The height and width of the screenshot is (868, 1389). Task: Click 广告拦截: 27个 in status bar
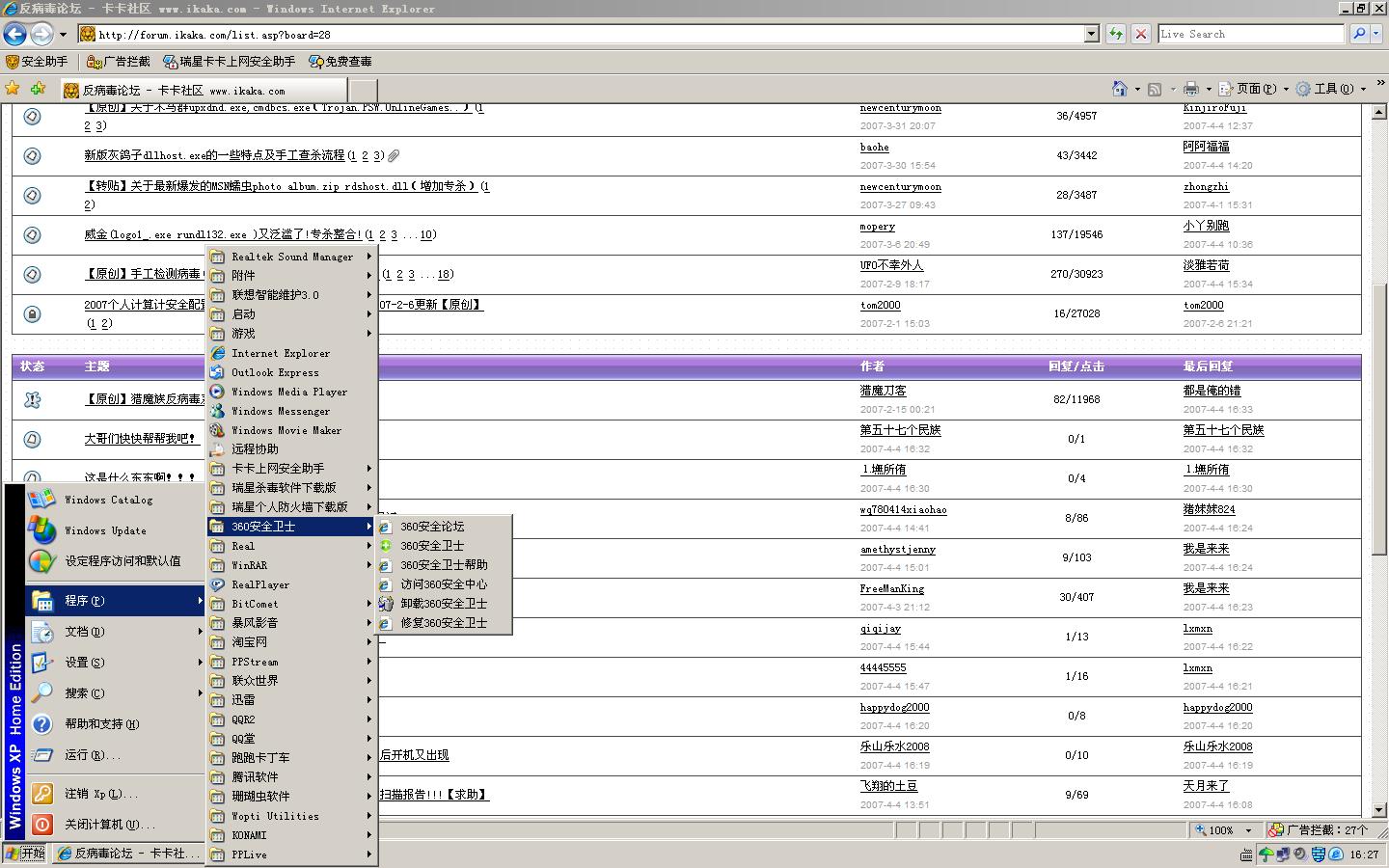(x=1321, y=829)
